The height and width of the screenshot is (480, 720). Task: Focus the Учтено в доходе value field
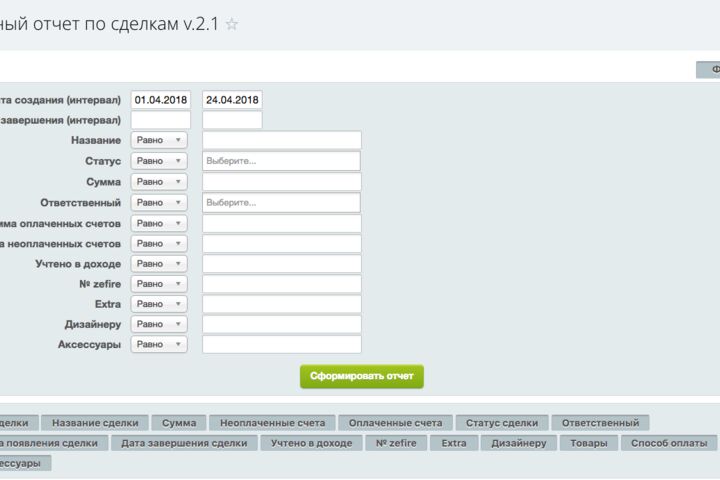tap(281, 264)
